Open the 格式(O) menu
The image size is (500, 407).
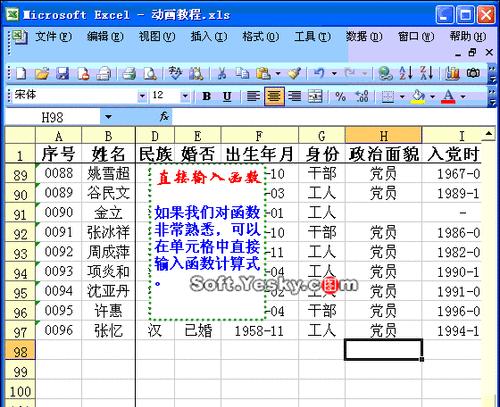click(261, 36)
